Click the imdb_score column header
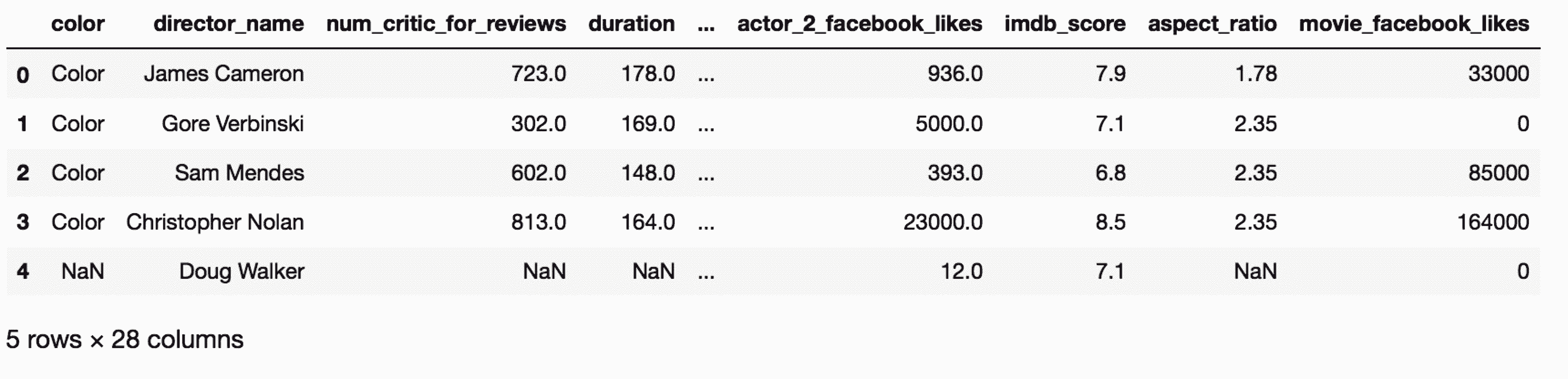The image size is (1568, 379). (x=1065, y=24)
